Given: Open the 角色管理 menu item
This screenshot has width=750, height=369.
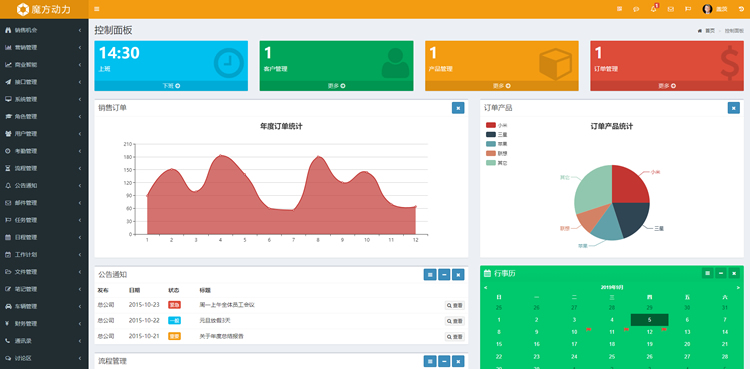Looking at the screenshot, I should (x=44, y=116).
